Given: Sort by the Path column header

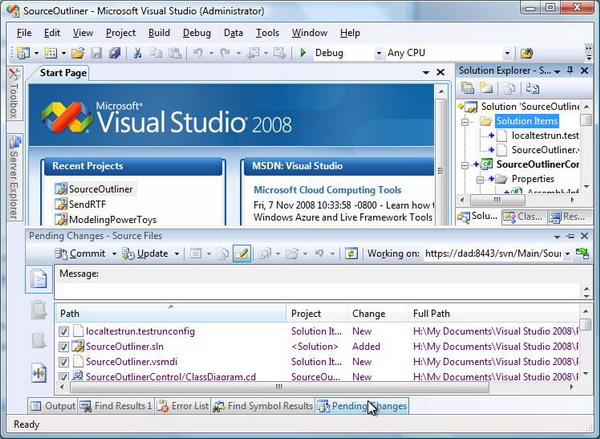Looking at the screenshot, I should (171, 313).
